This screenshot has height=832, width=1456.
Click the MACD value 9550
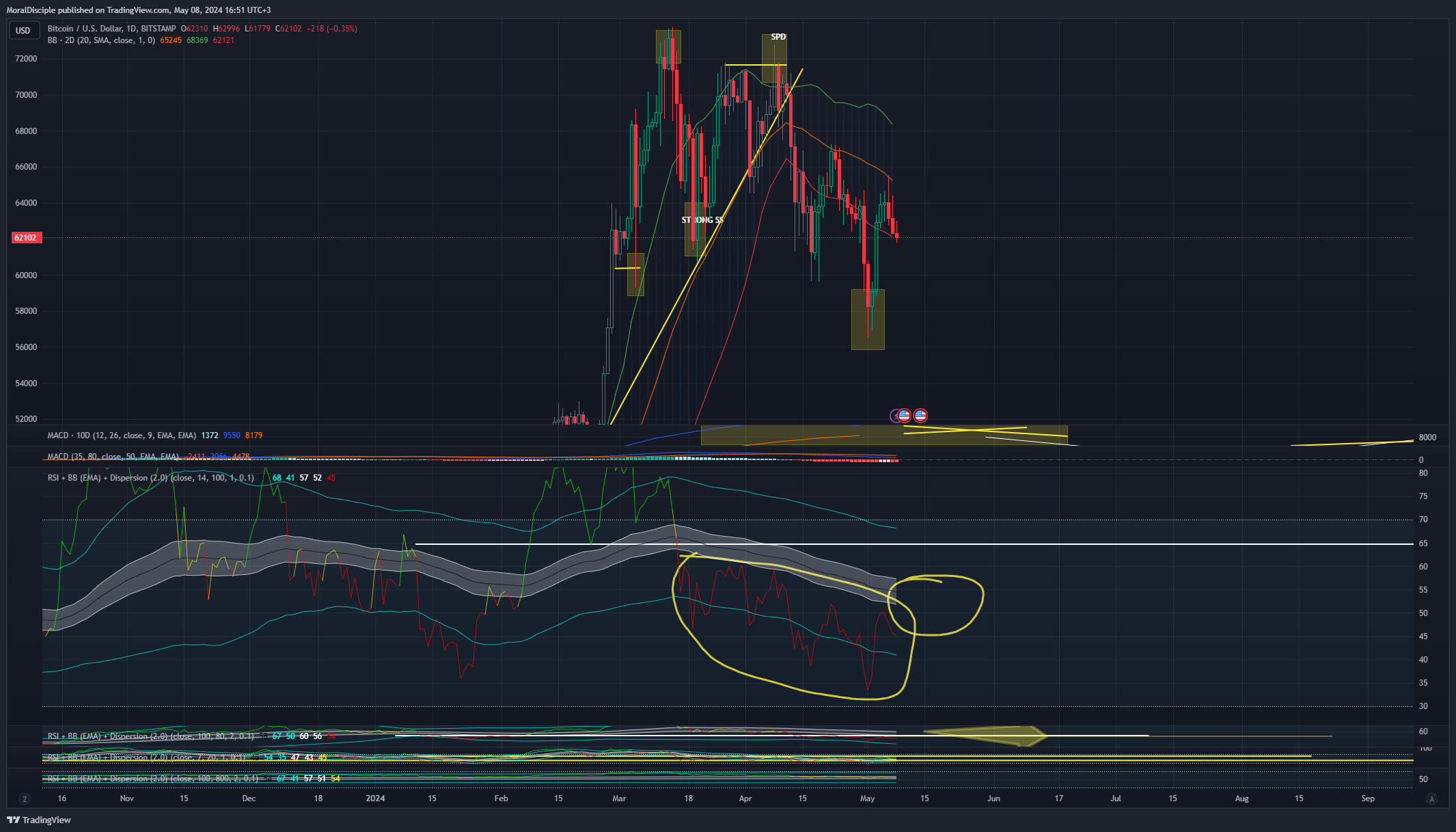tap(232, 435)
